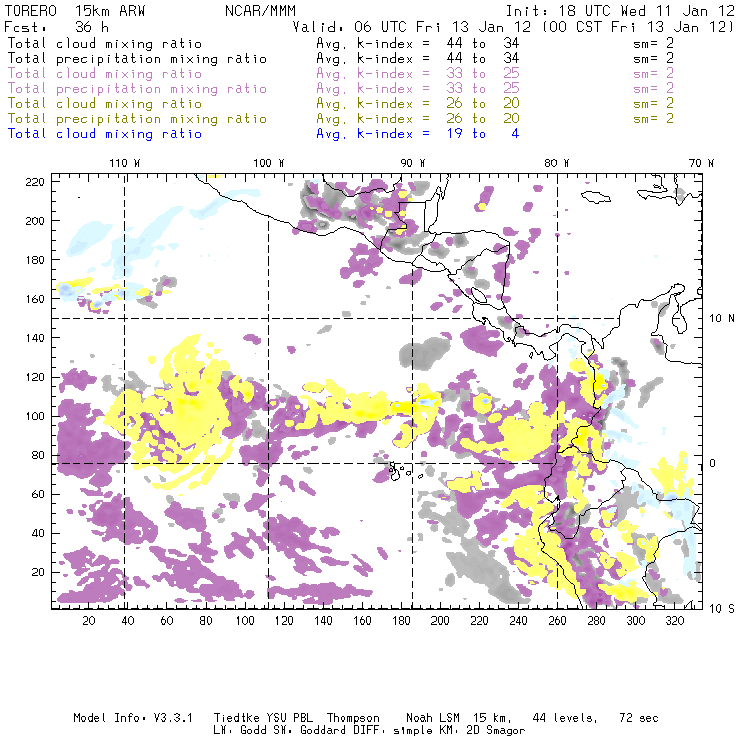Click "Avg. k-index = 44 to 34" beside black cloud line
Screen dimensions: 740x740
pyautogui.click(x=418, y=44)
